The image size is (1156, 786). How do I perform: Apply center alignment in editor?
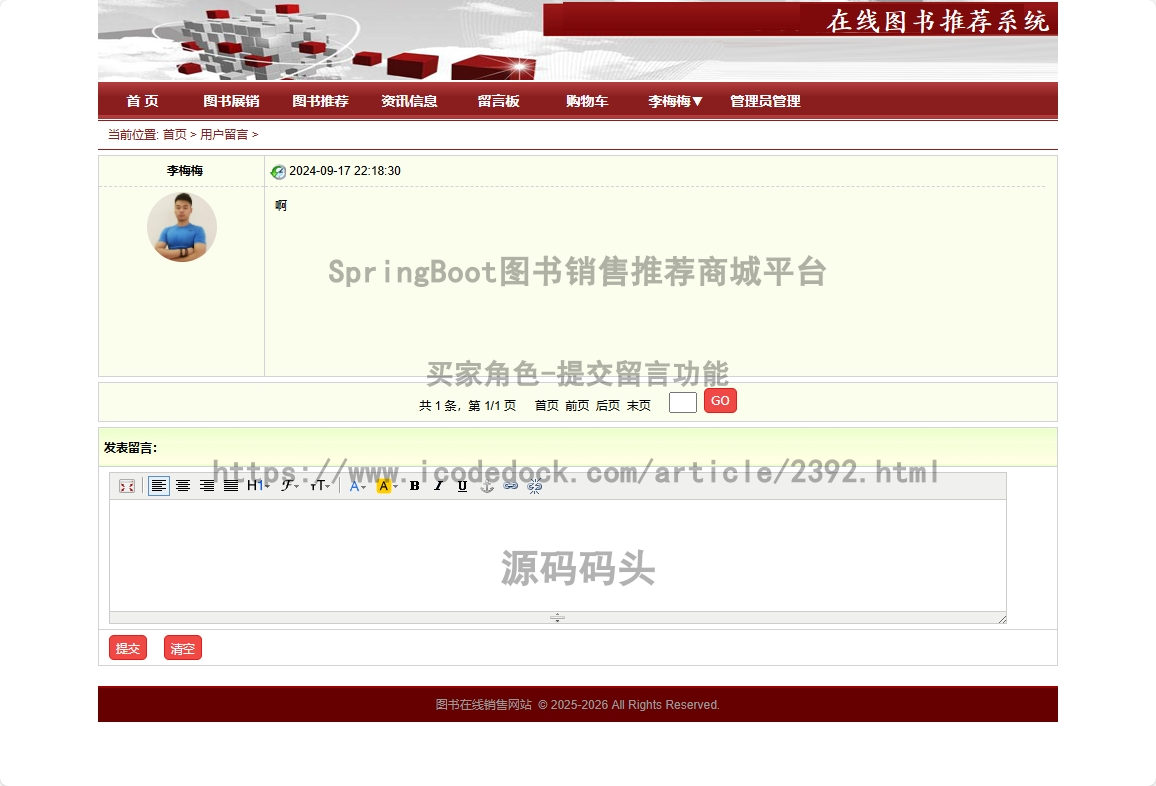pos(183,486)
